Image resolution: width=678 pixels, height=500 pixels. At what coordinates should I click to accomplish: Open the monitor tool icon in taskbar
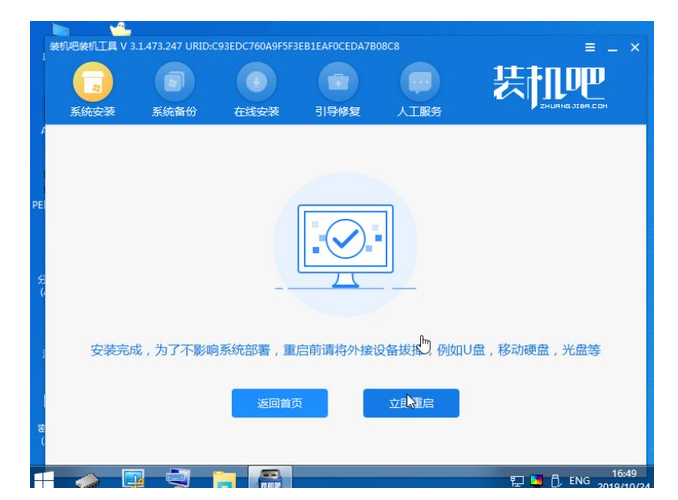click(x=133, y=478)
